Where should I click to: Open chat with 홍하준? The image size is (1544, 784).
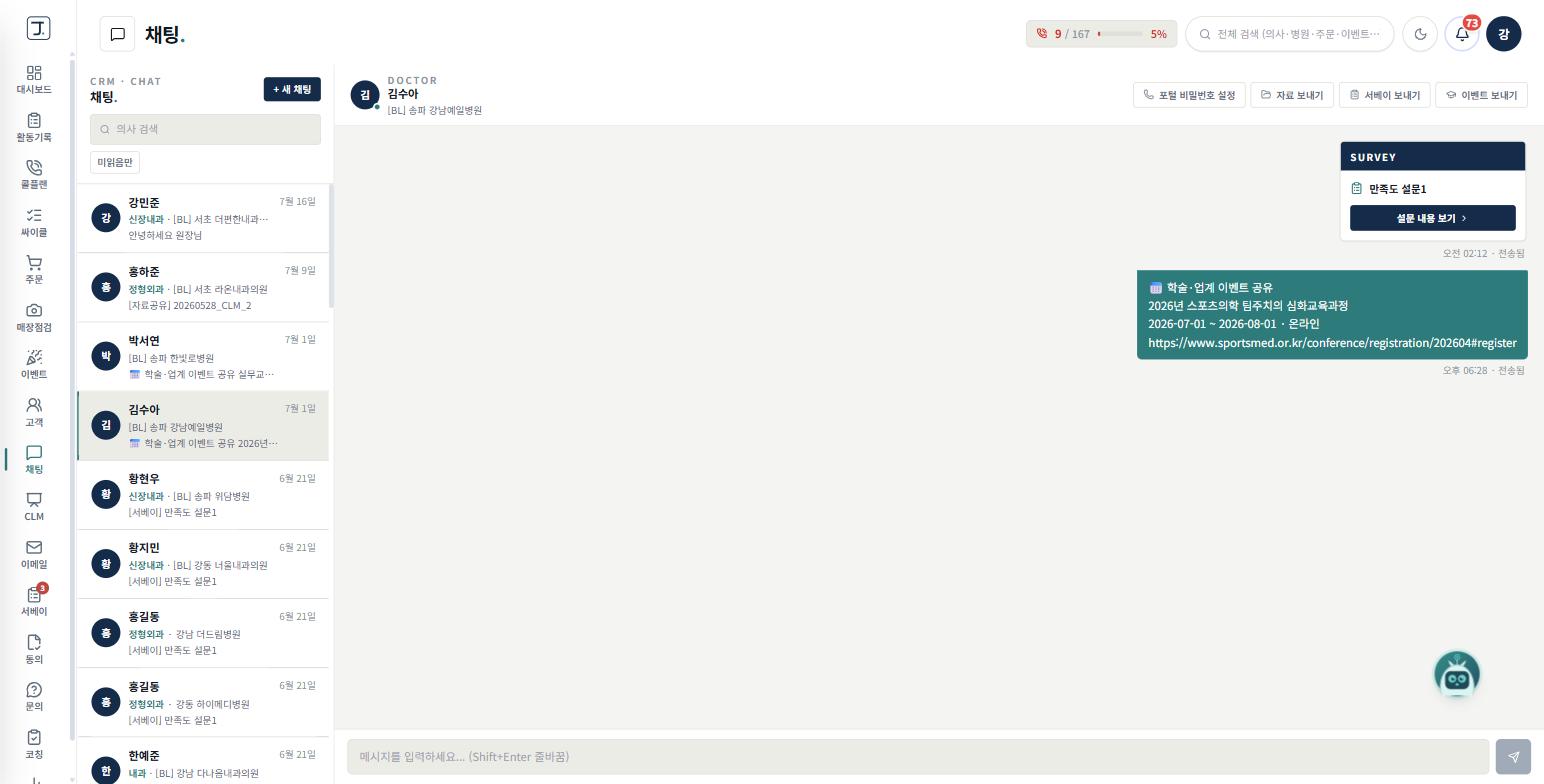[203, 287]
